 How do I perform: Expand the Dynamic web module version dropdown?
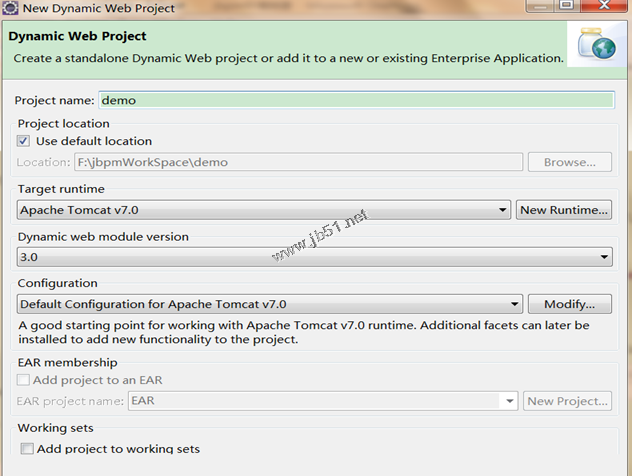click(x=314, y=257)
